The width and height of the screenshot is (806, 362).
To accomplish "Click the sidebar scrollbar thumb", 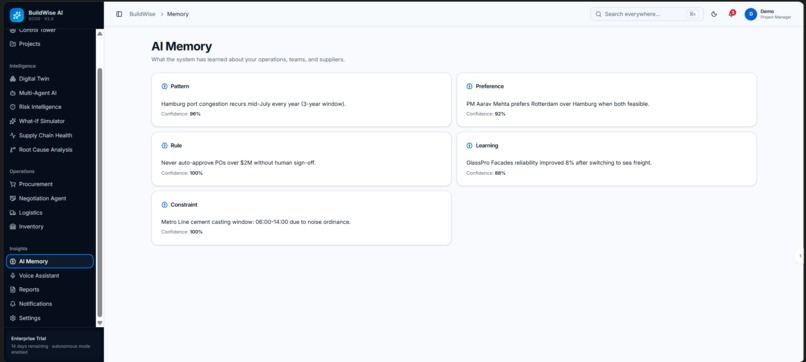I will [100, 193].
